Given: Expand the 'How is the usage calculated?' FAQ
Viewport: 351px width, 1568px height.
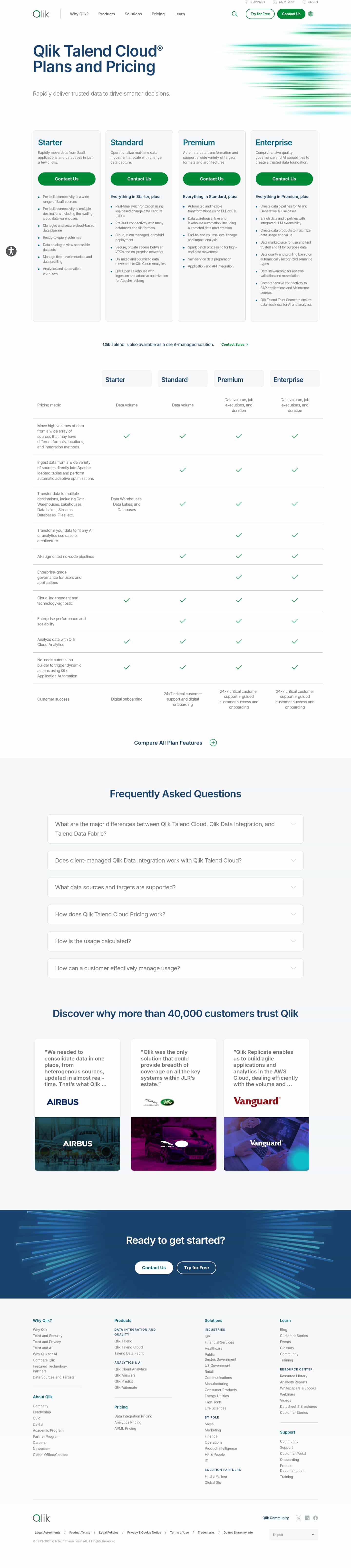Looking at the screenshot, I should click(175, 941).
